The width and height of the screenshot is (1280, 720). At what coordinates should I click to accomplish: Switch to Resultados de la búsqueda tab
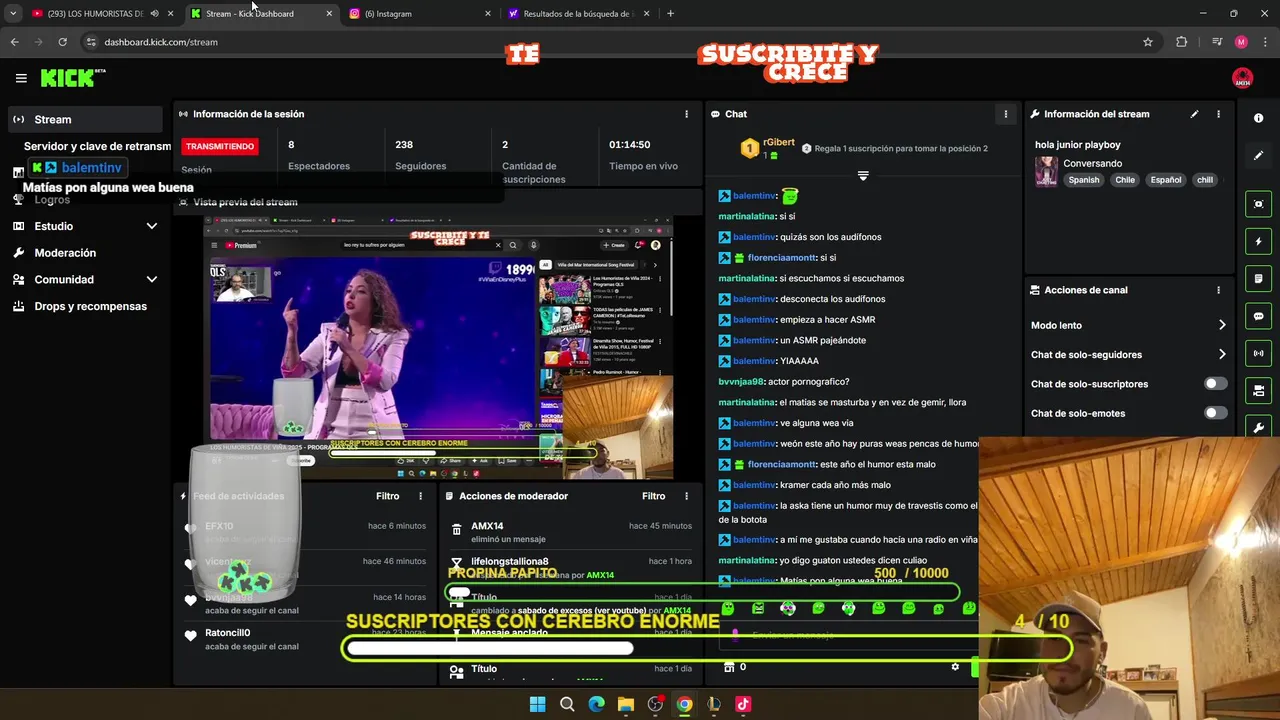(x=578, y=14)
